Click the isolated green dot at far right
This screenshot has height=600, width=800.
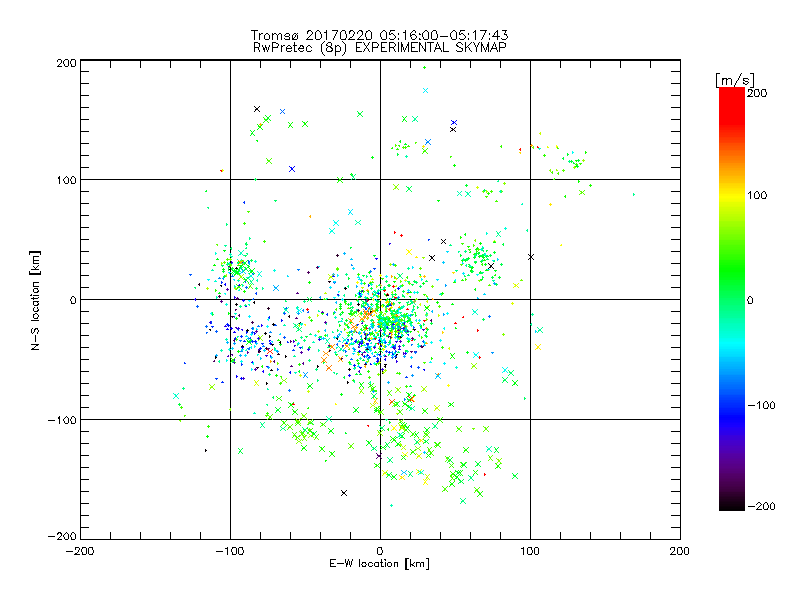coord(634,194)
